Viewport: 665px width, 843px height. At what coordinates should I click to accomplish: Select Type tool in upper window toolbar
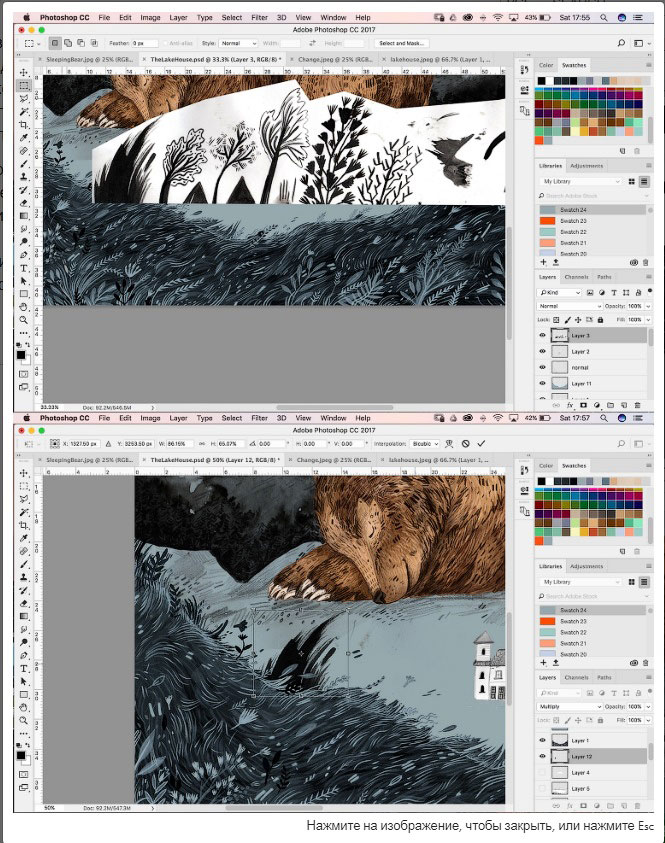pyautogui.click(x=24, y=268)
